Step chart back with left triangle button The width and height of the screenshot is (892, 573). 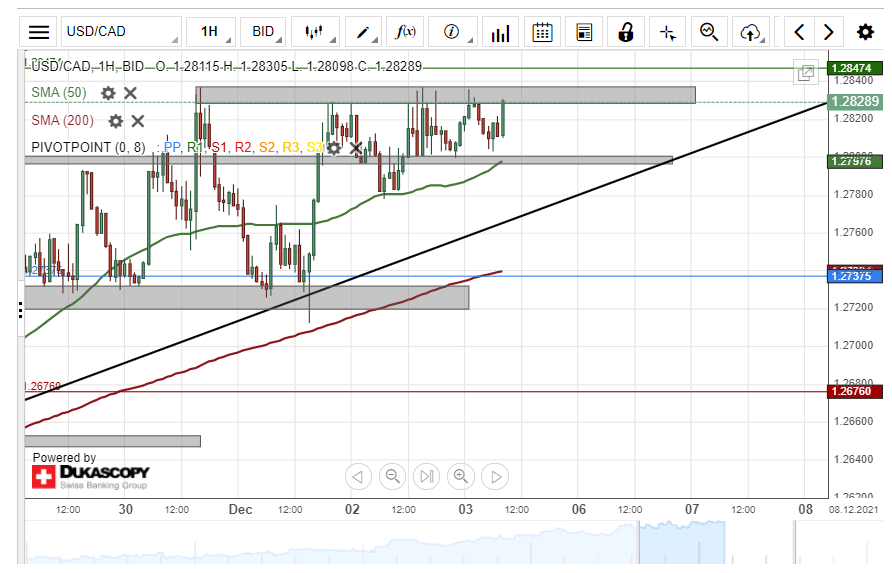(358, 476)
